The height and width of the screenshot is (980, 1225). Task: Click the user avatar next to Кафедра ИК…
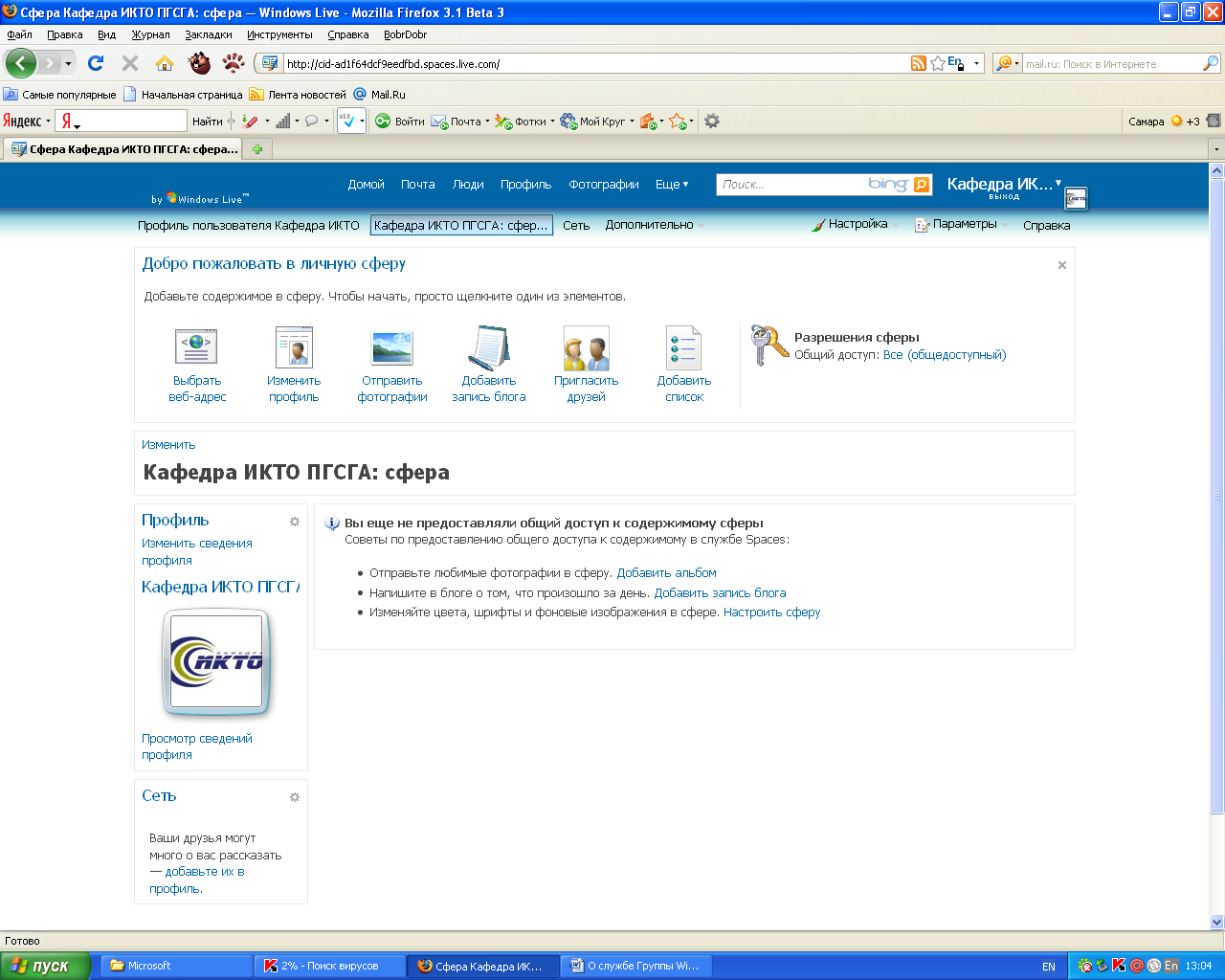tap(1077, 198)
